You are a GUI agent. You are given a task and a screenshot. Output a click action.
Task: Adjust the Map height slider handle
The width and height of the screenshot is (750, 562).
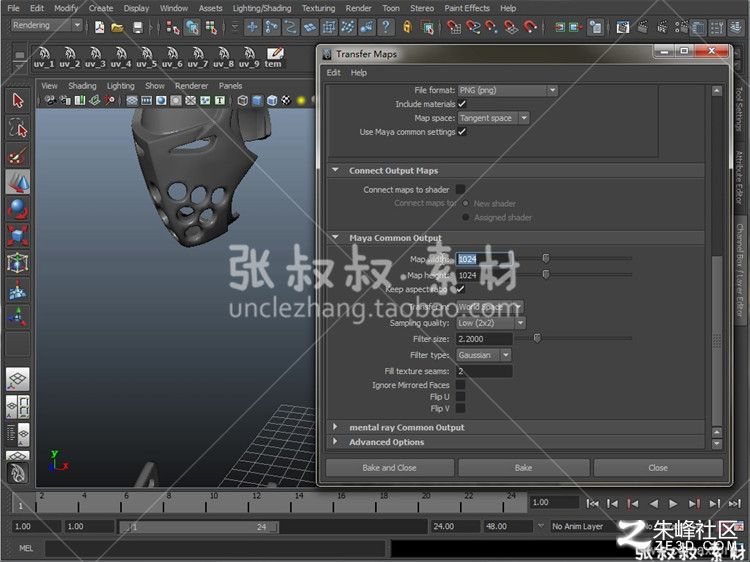tap(546, 275)
